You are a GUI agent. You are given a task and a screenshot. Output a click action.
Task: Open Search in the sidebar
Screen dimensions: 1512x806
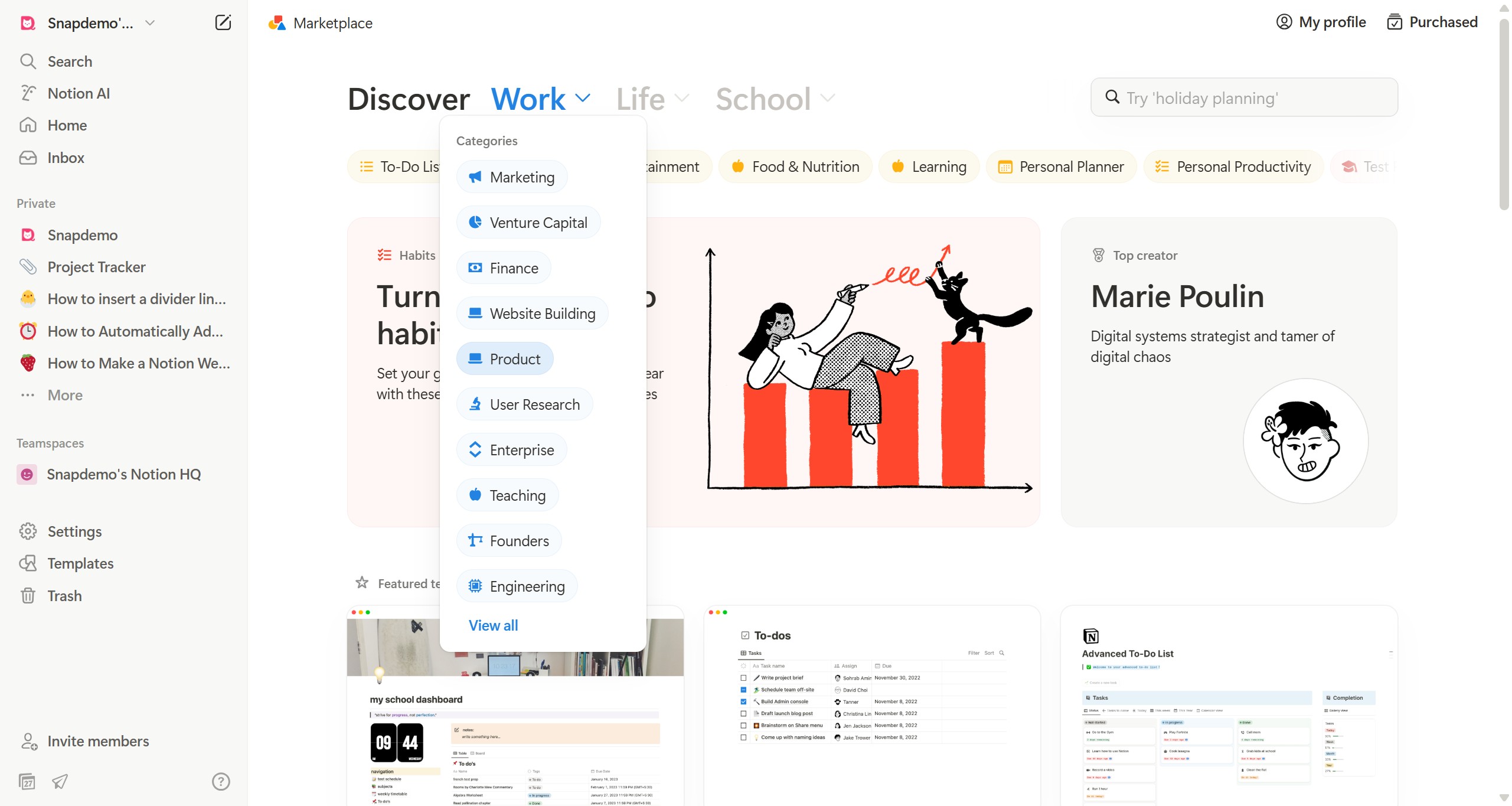124,61
